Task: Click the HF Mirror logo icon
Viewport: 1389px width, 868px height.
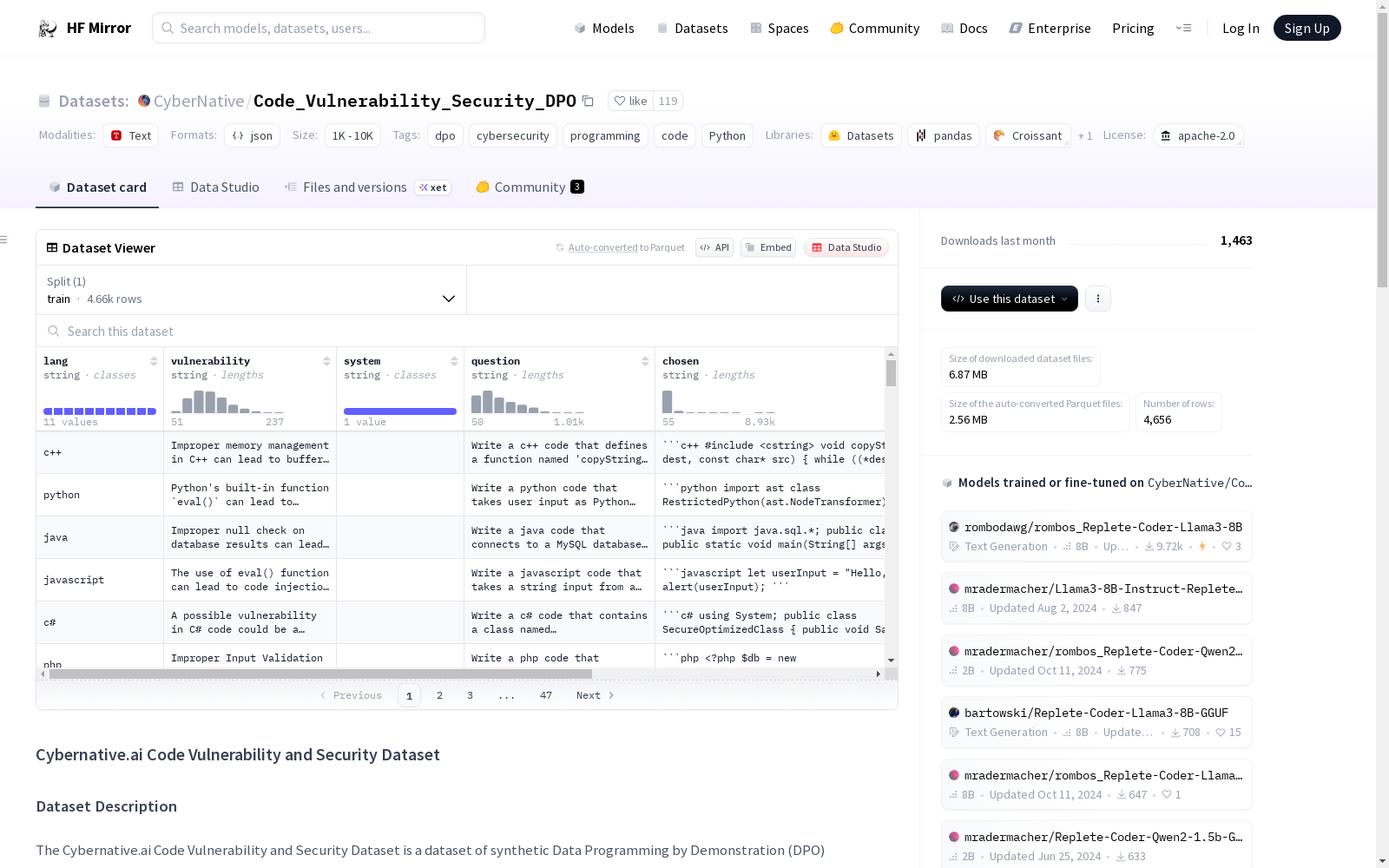Action: (x=48, y=29)
